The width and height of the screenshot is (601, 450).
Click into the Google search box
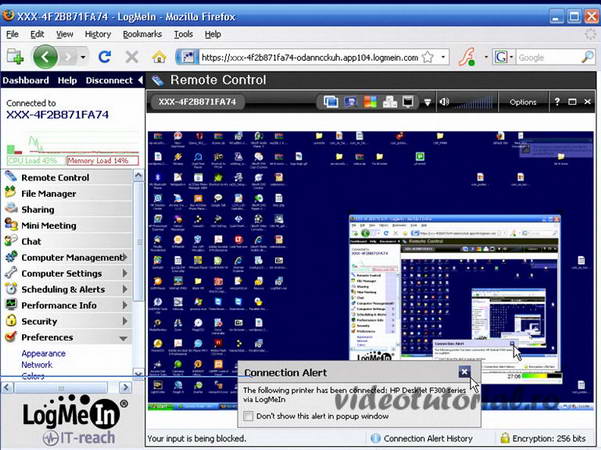click(x=548, y=57)
